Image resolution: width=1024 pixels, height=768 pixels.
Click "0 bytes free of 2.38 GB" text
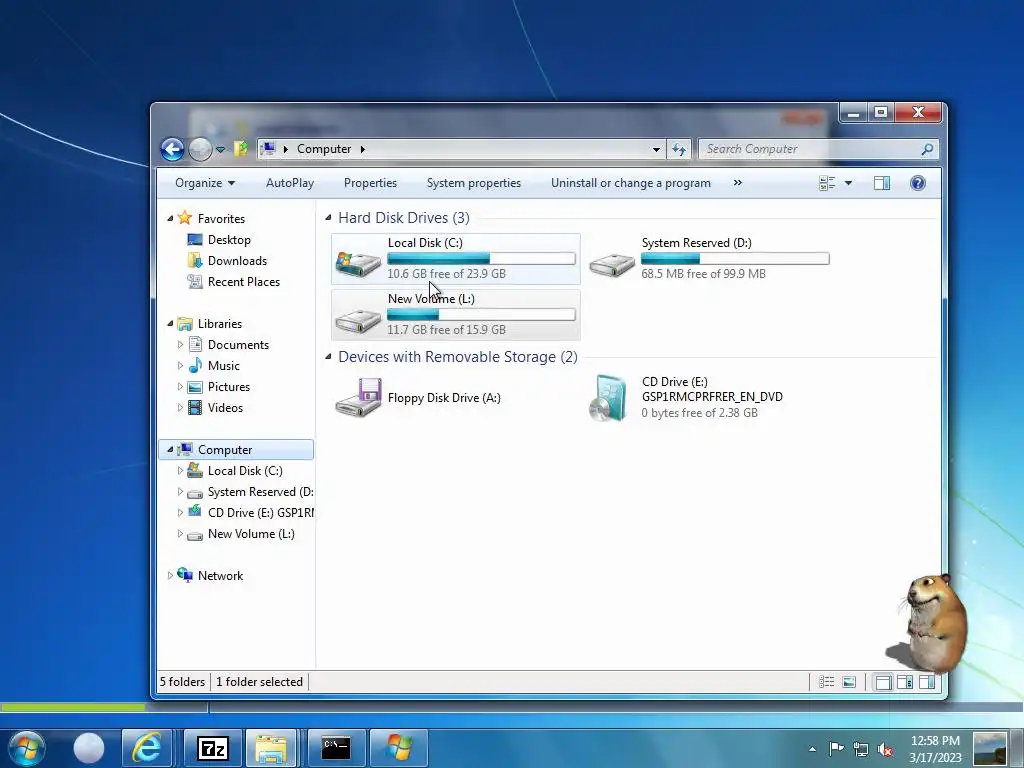[x=699, y=413]
